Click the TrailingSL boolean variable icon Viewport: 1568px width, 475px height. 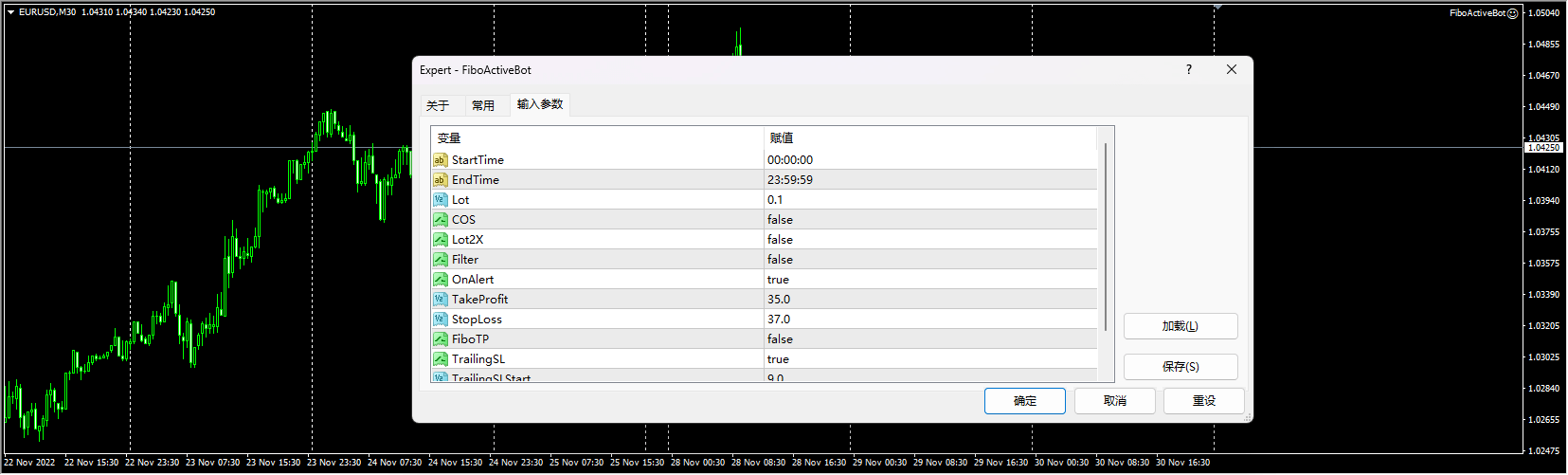coord(440,359)
